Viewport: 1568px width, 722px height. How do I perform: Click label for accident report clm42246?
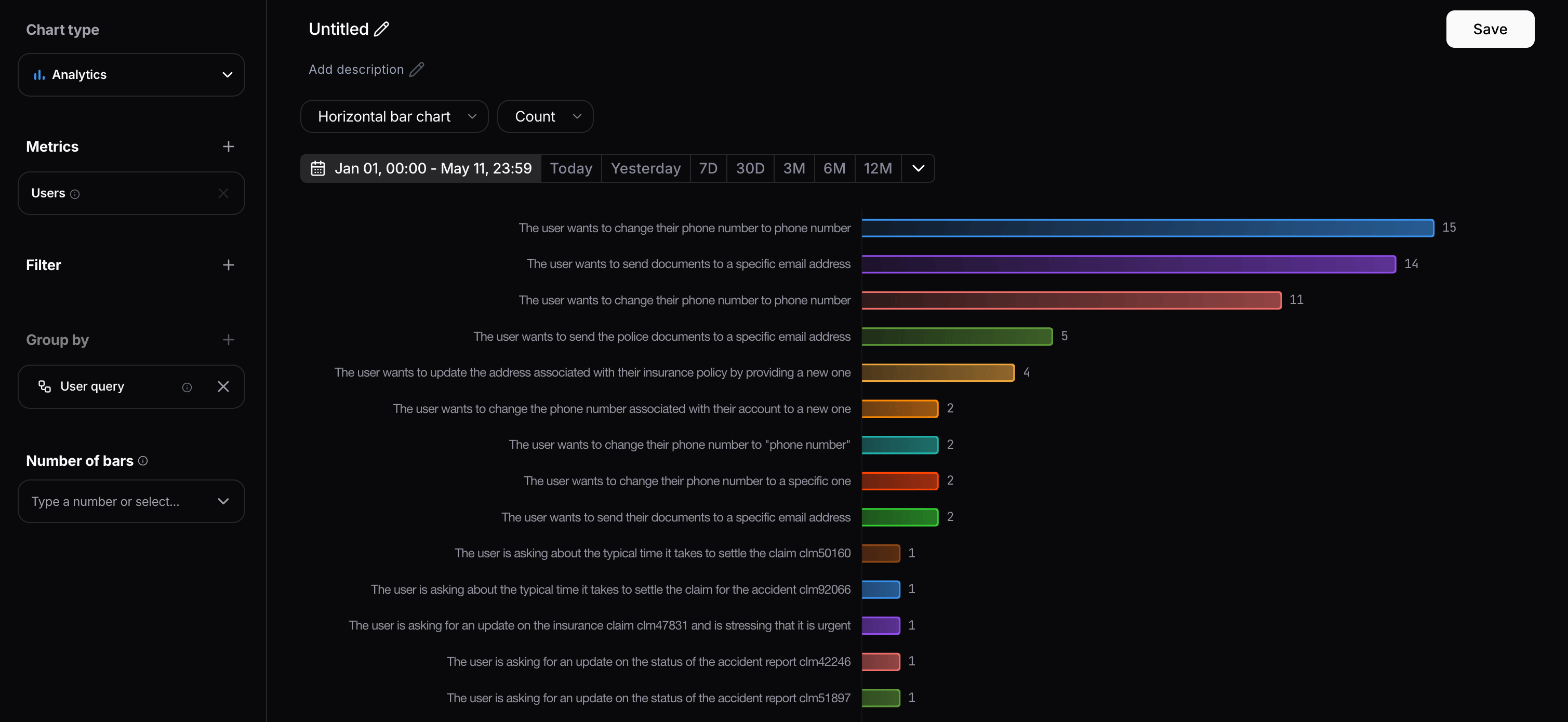click(x=648, y=662)
